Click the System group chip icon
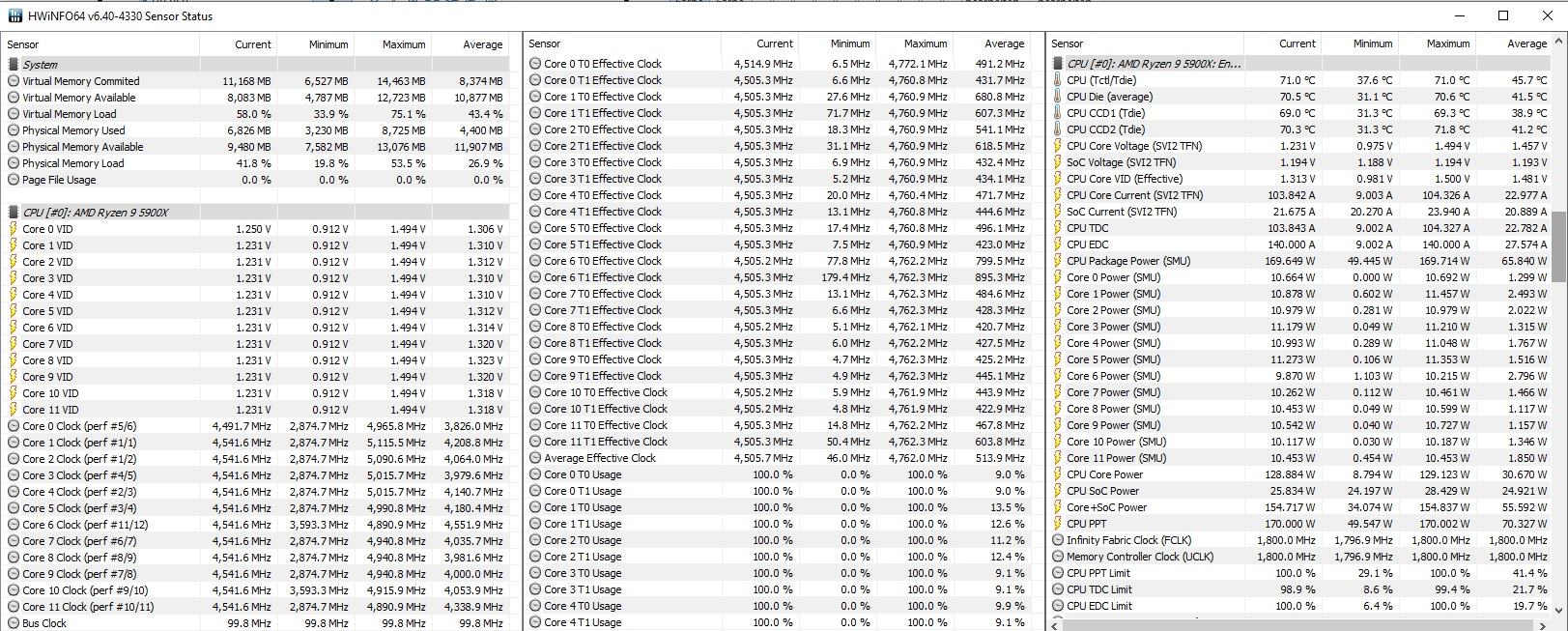1568x631 pixels. tap(14, 65)
